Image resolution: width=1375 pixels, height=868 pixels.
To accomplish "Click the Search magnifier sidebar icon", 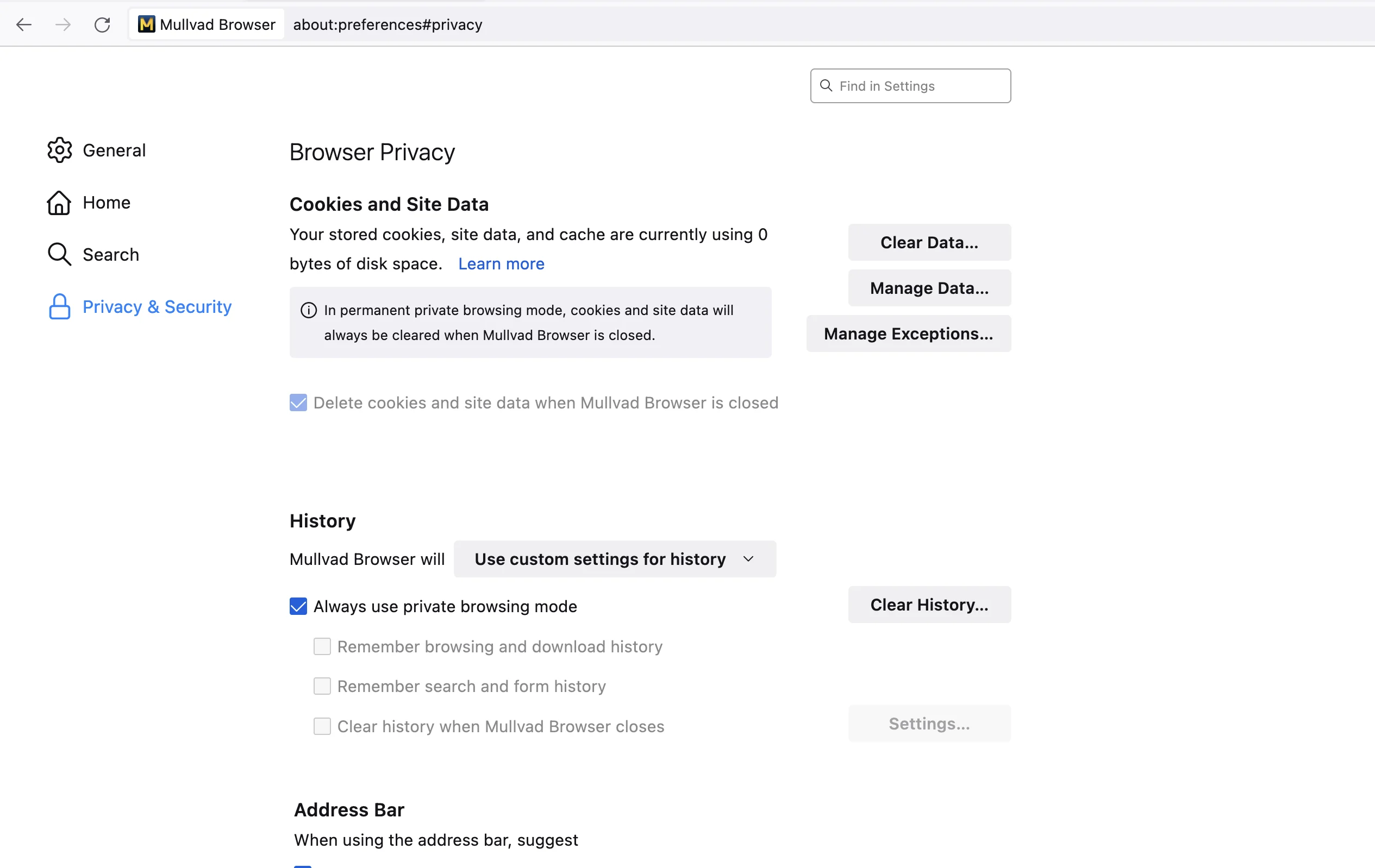I will [59, 255].
